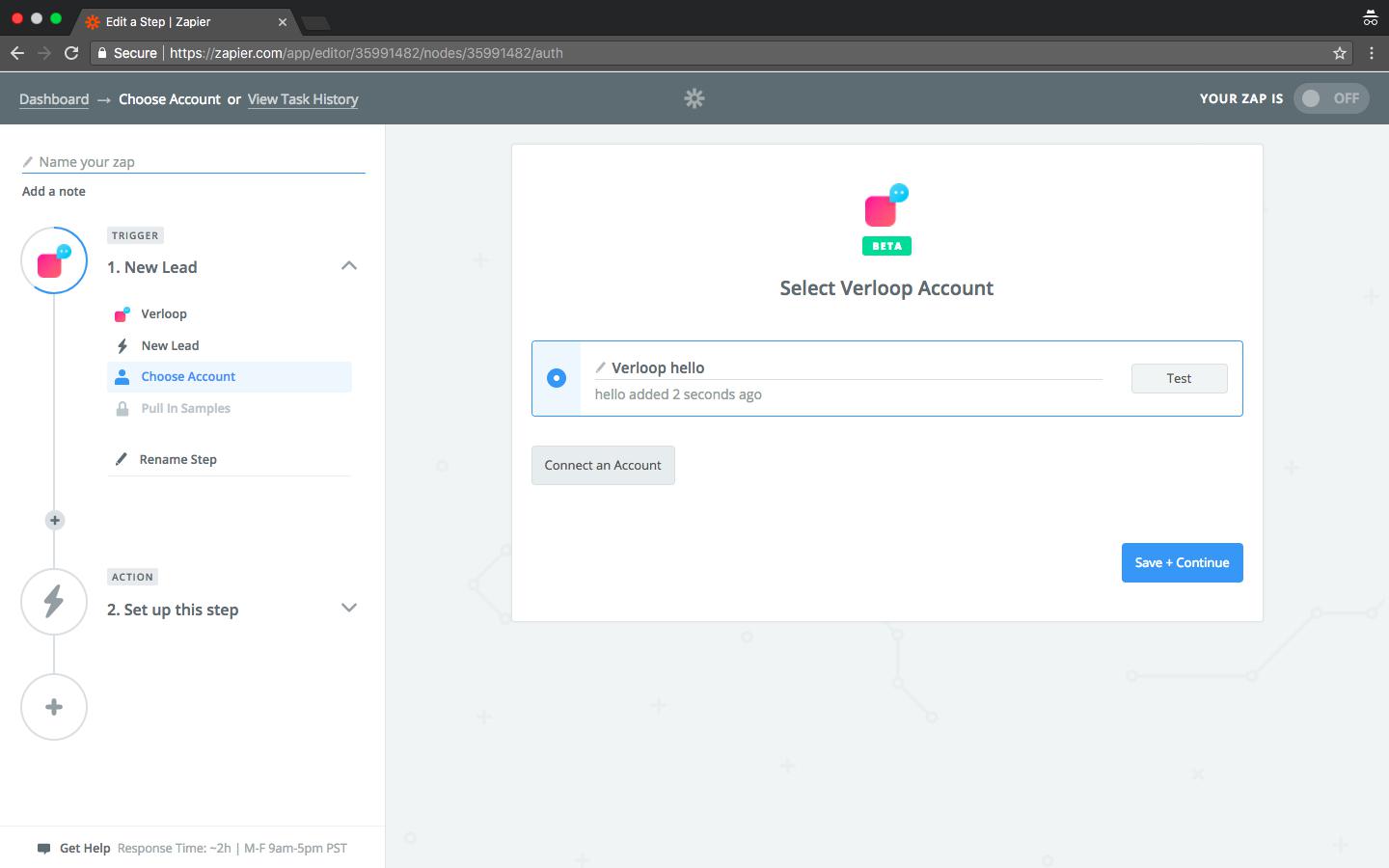Open the View Task History link
This screenshot has width=1389, height=868.
tap(303, 99)
